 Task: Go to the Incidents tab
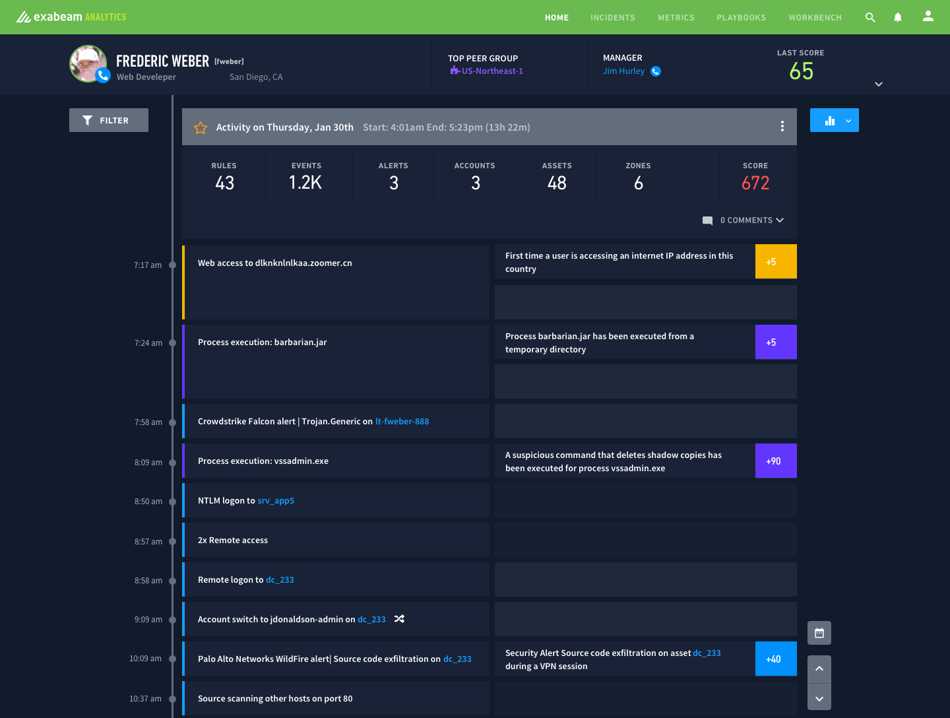pos(612,17)
